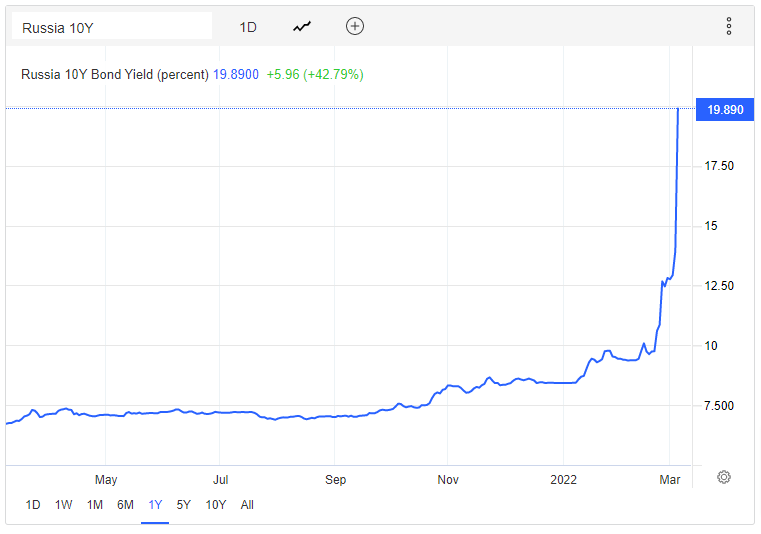Click the line chart type icon

(302, 27)
